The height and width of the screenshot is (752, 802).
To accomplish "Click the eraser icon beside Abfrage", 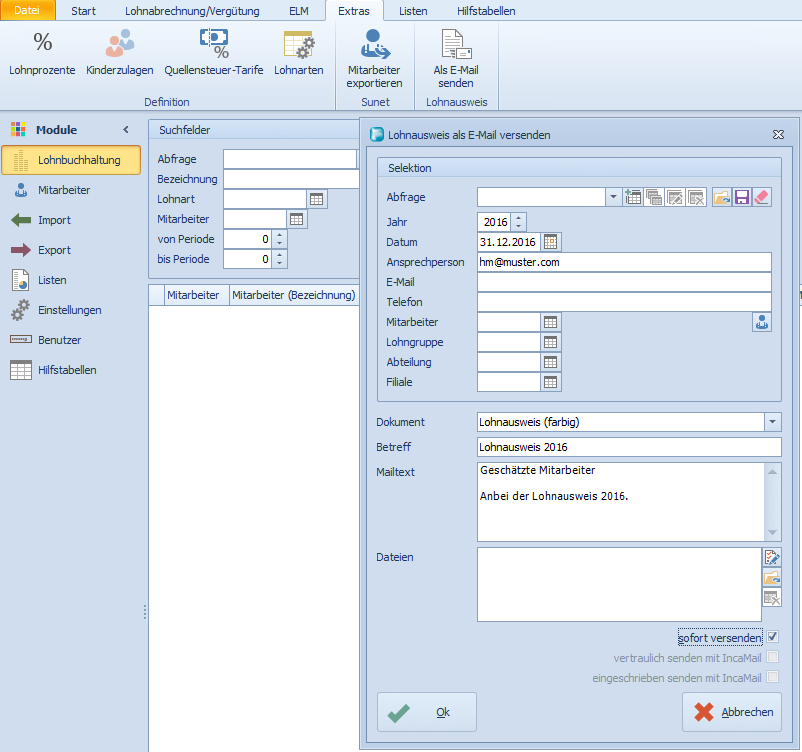I will tap(762, 197).
